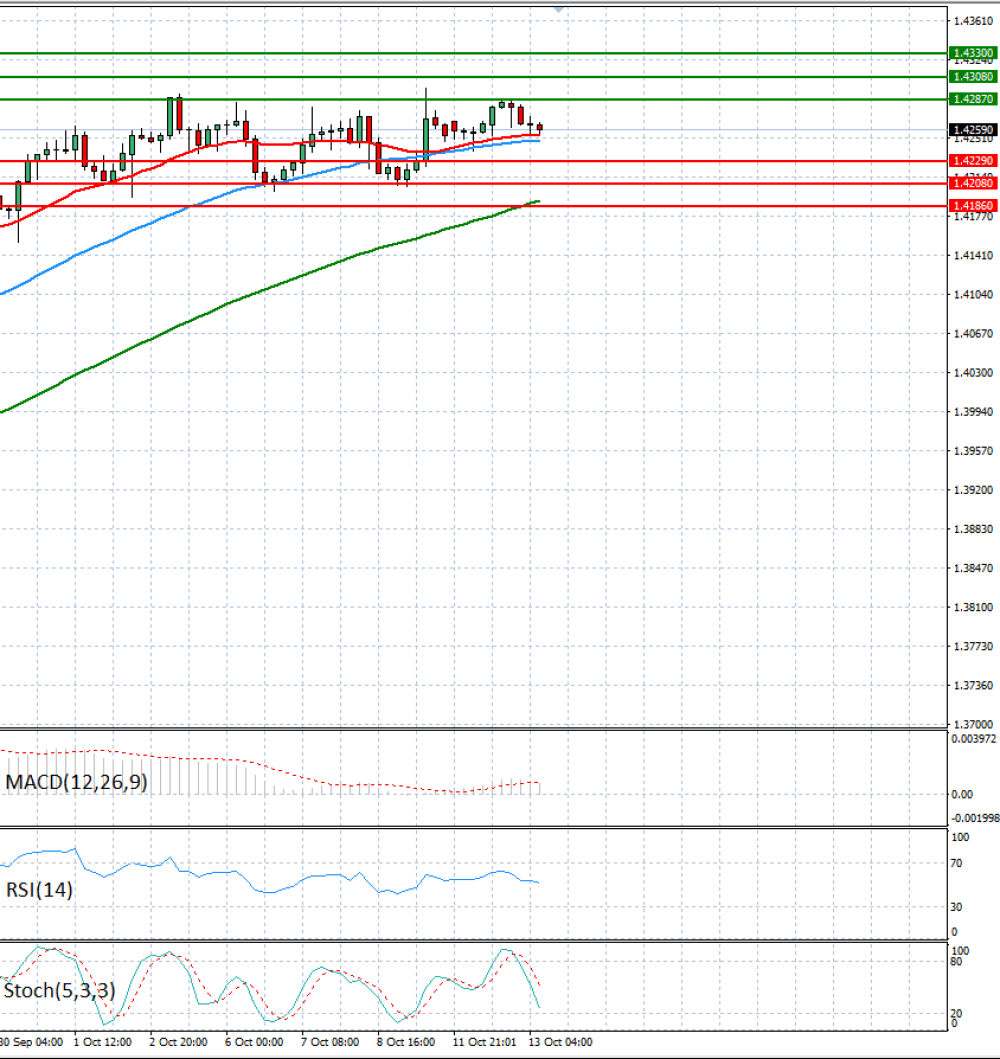Viewport: 1000px width, 1059px height.
Task: Click the 2 Oct 20:00 time axis label
Action: pos(178,1042)
